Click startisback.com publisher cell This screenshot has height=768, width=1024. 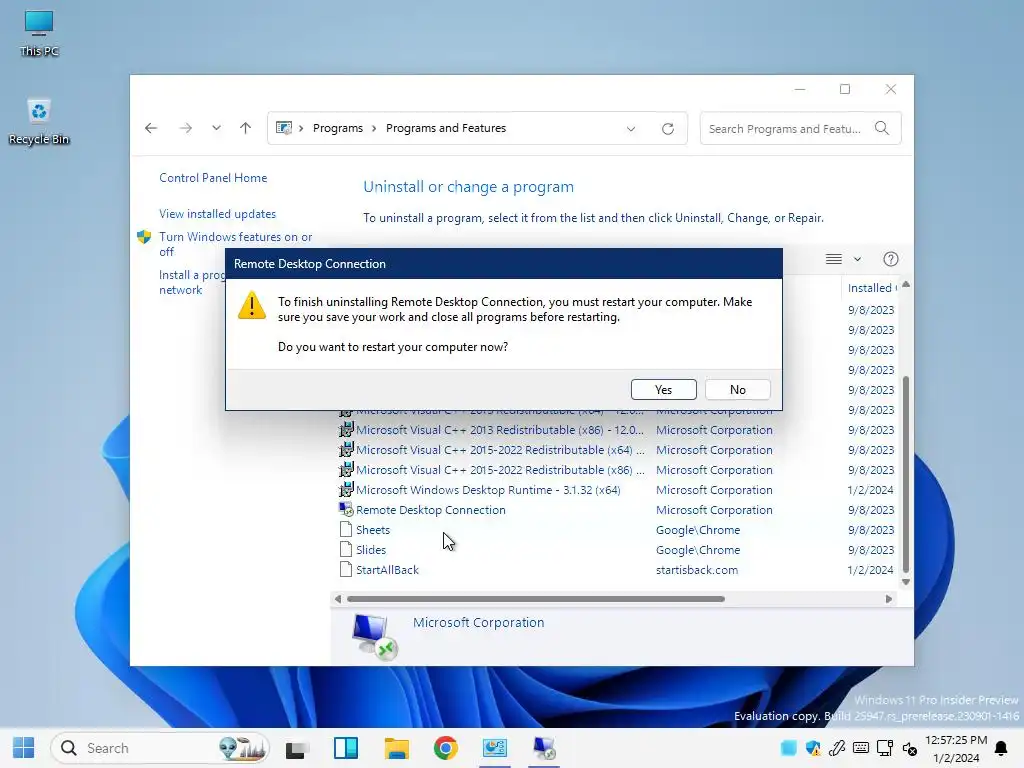tap(697, 569)
